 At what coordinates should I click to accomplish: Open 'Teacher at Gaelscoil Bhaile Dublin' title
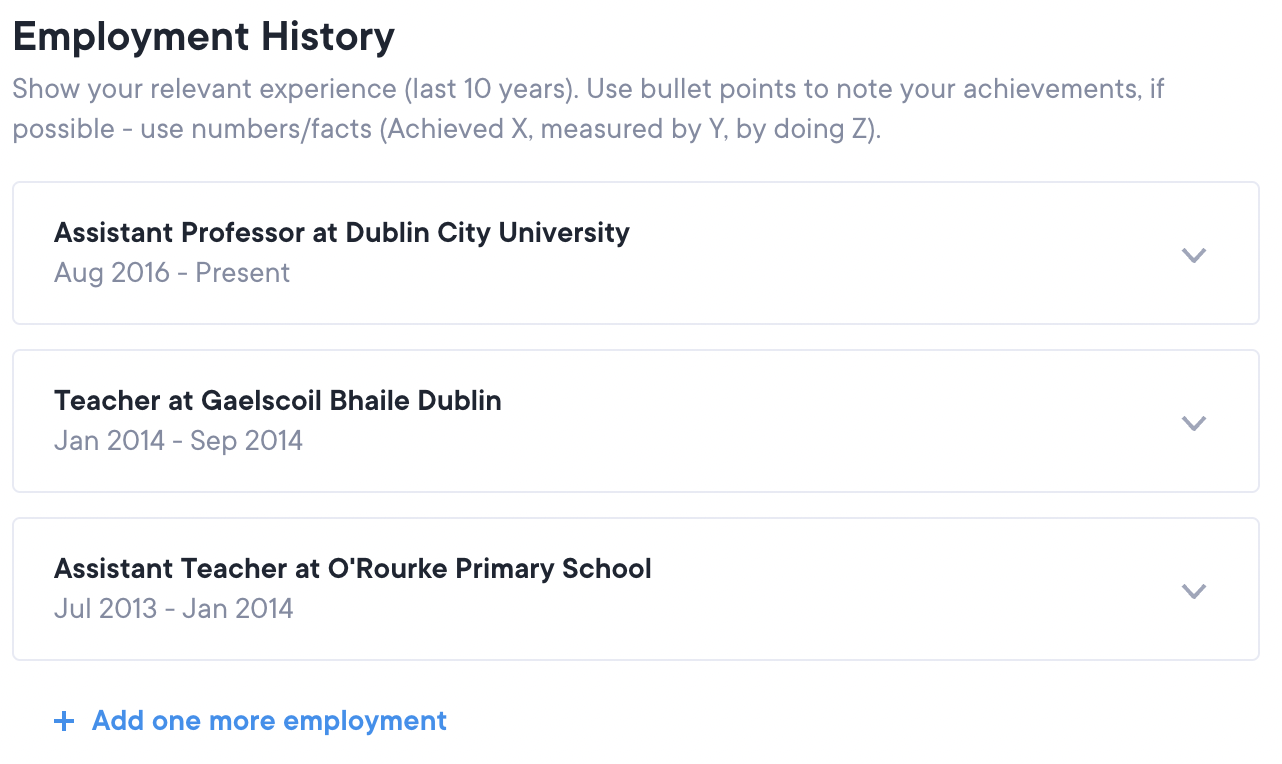(277, 401)
